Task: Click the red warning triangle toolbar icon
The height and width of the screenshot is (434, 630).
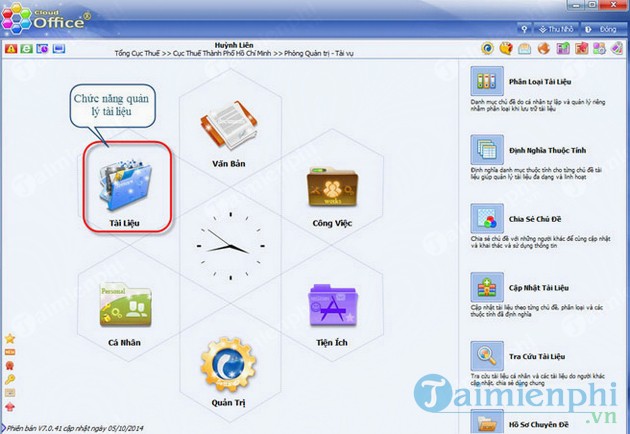Action: pos(11,49)
